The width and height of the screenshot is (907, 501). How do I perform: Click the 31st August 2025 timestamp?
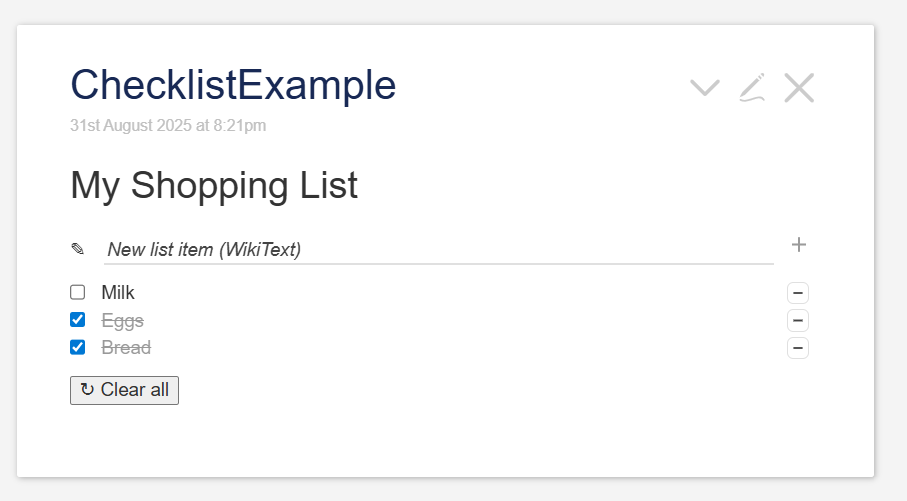tap(168, 126)
